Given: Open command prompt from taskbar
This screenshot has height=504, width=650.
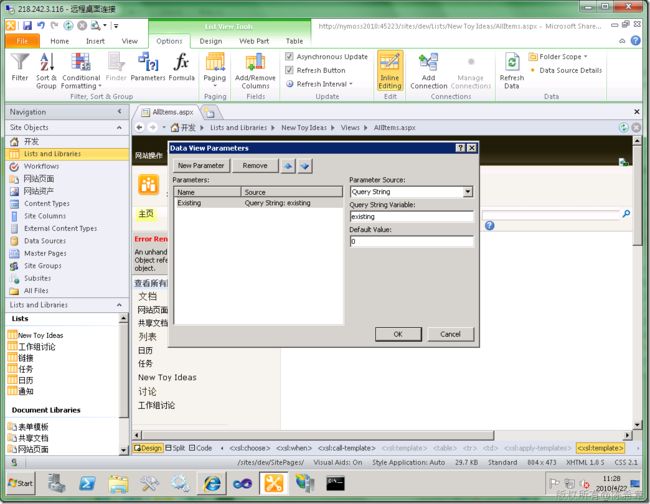Looking at the screenshot, I should tap(335, 483).
